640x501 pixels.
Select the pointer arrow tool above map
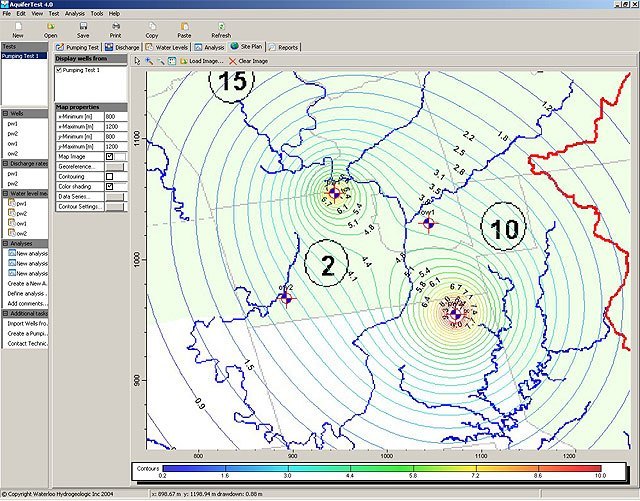[x=137, y=61]
